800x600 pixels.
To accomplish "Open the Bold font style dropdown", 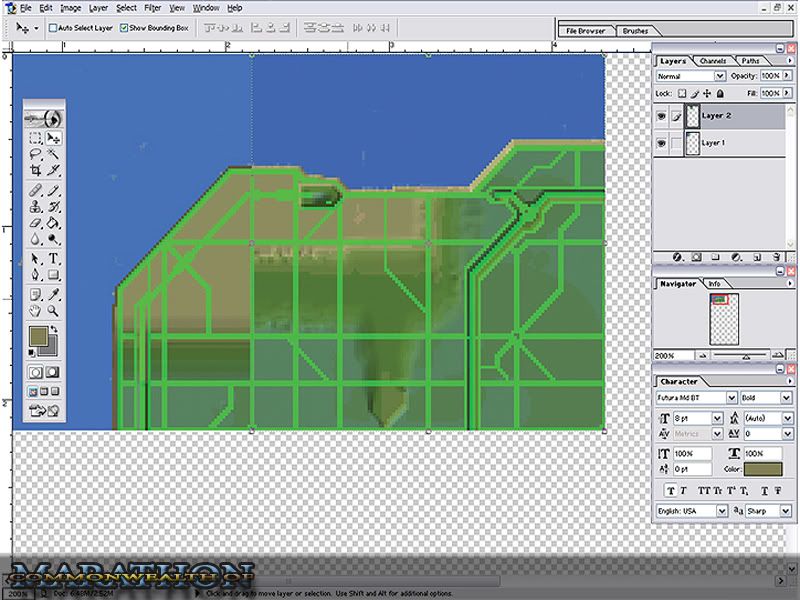I will pyautogui.click(x=786, y=397).
